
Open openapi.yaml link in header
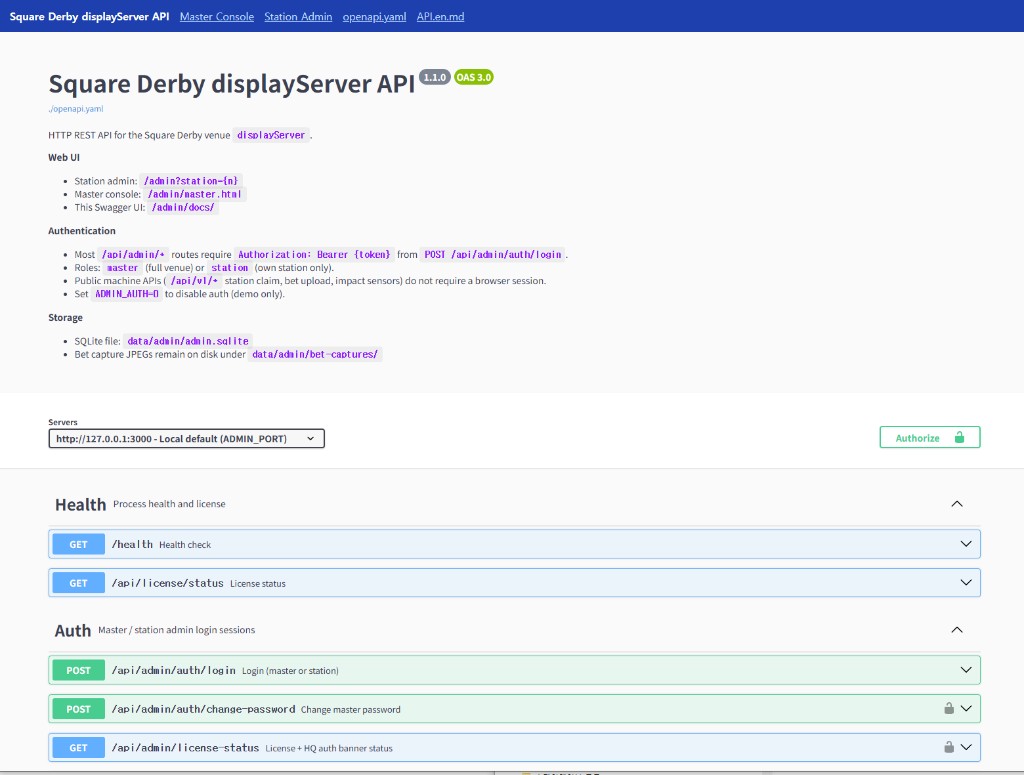(x=374, y=16)
